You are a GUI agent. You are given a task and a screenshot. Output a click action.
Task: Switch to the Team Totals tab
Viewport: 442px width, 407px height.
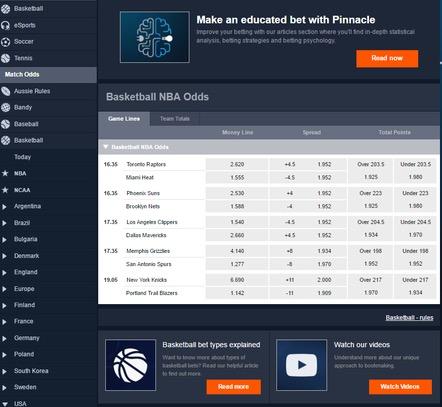click(x=175, y=119)
